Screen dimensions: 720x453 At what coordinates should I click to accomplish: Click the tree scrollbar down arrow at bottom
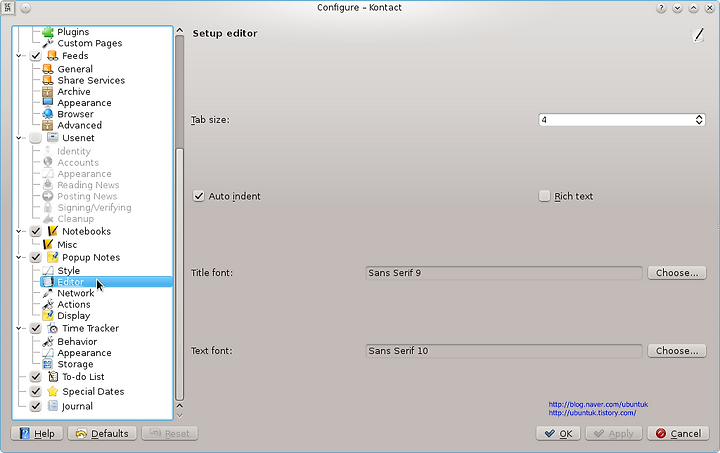click(180, 415)
